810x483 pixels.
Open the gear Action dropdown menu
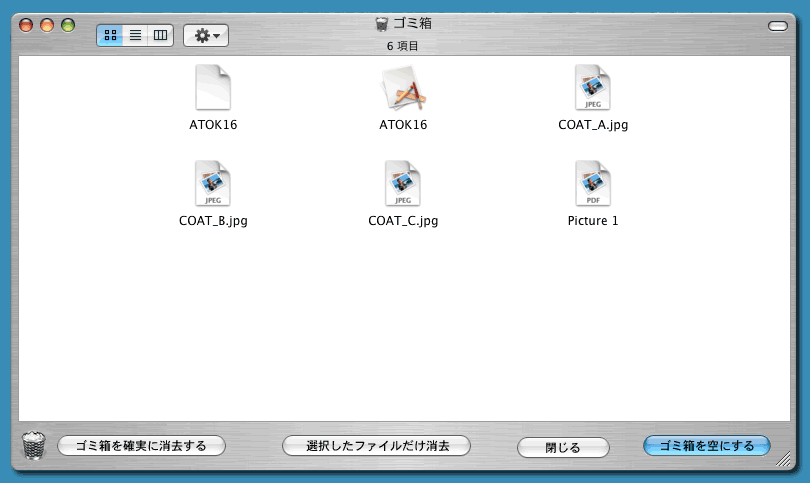point(206,36)
